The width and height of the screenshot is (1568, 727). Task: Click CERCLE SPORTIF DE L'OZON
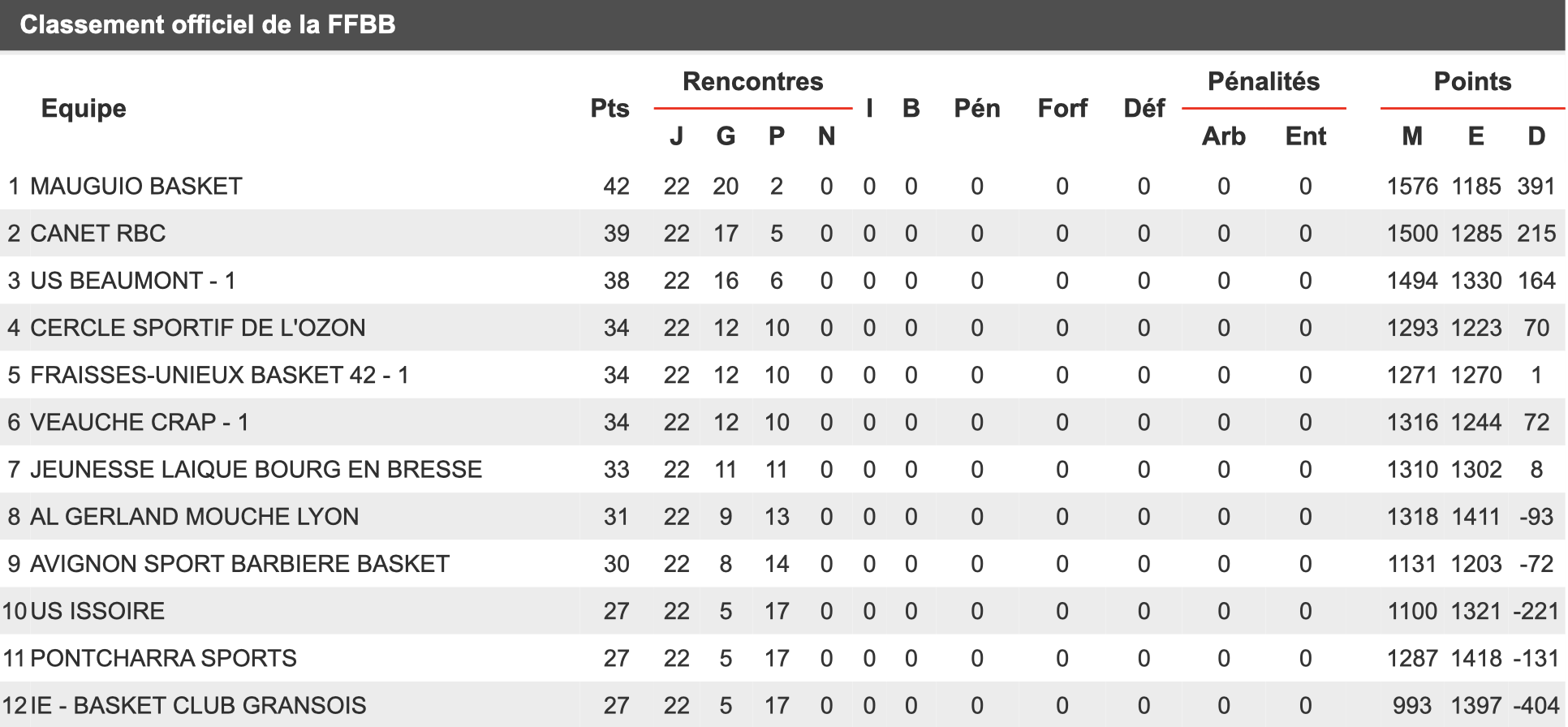pyautogui.click(x=198, y=328)
